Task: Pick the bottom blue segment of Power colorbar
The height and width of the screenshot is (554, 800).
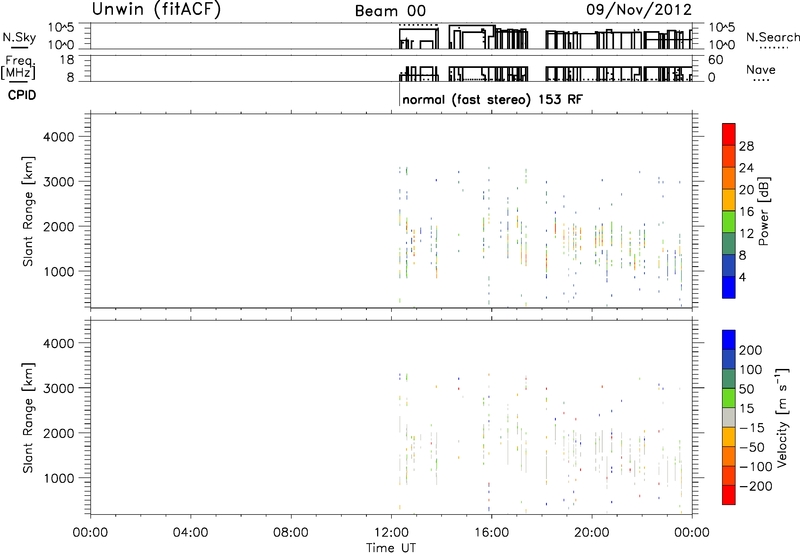Action: (x=729, y=287)
